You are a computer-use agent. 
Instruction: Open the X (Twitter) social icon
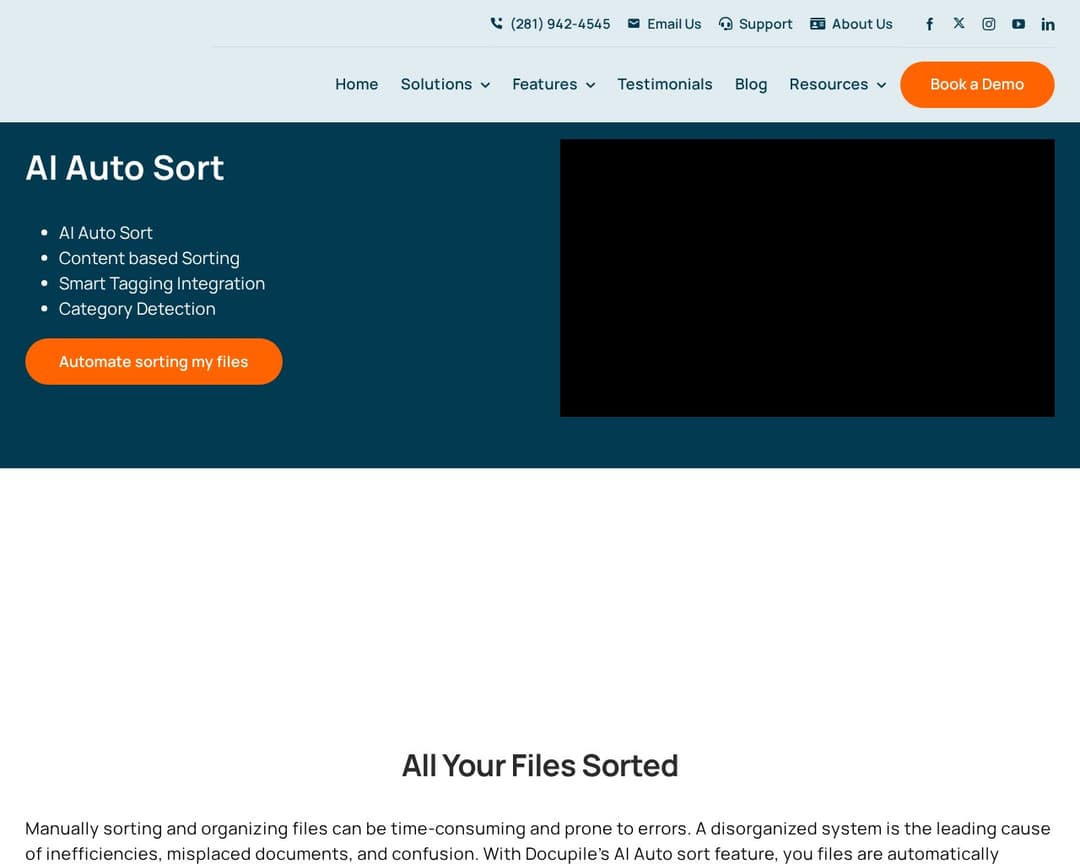(x=959, y=23)
